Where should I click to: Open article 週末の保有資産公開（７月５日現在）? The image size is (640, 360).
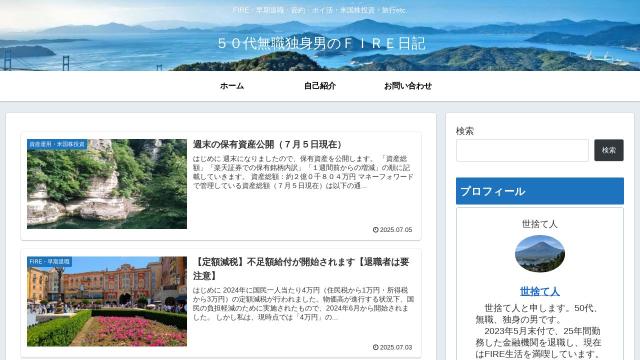(269, 144)
